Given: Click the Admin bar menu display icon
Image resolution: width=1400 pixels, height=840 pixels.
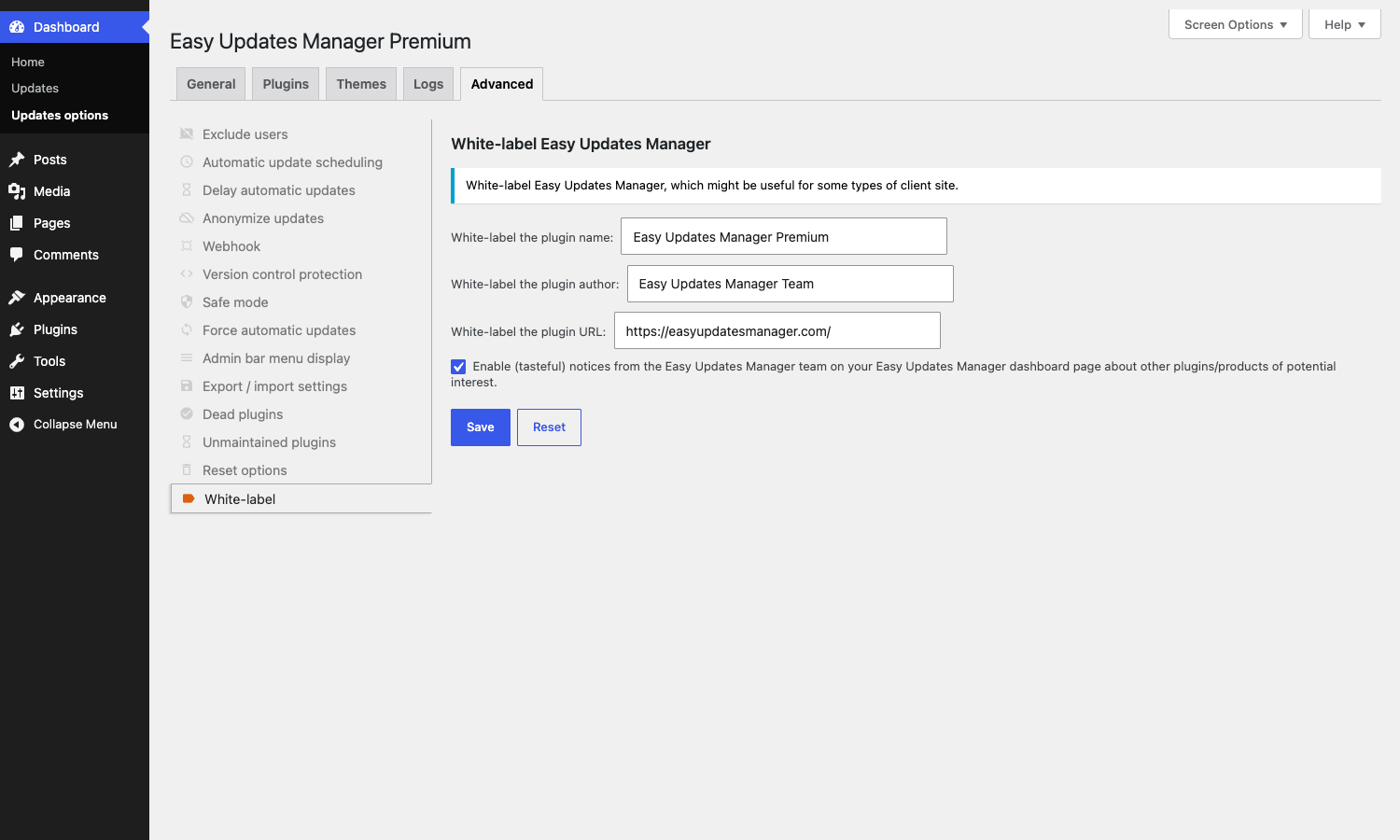Looking at the screenshot, I should pyautogui.click(x=187, y=357).
